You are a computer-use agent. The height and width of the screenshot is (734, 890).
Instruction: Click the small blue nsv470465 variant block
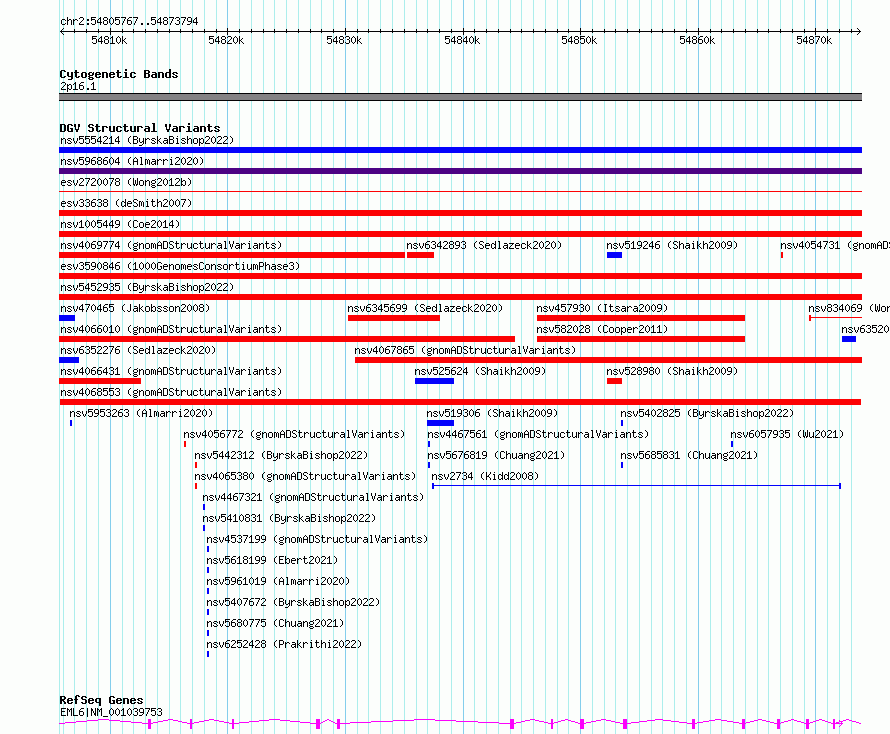click(x=67, y=318)
